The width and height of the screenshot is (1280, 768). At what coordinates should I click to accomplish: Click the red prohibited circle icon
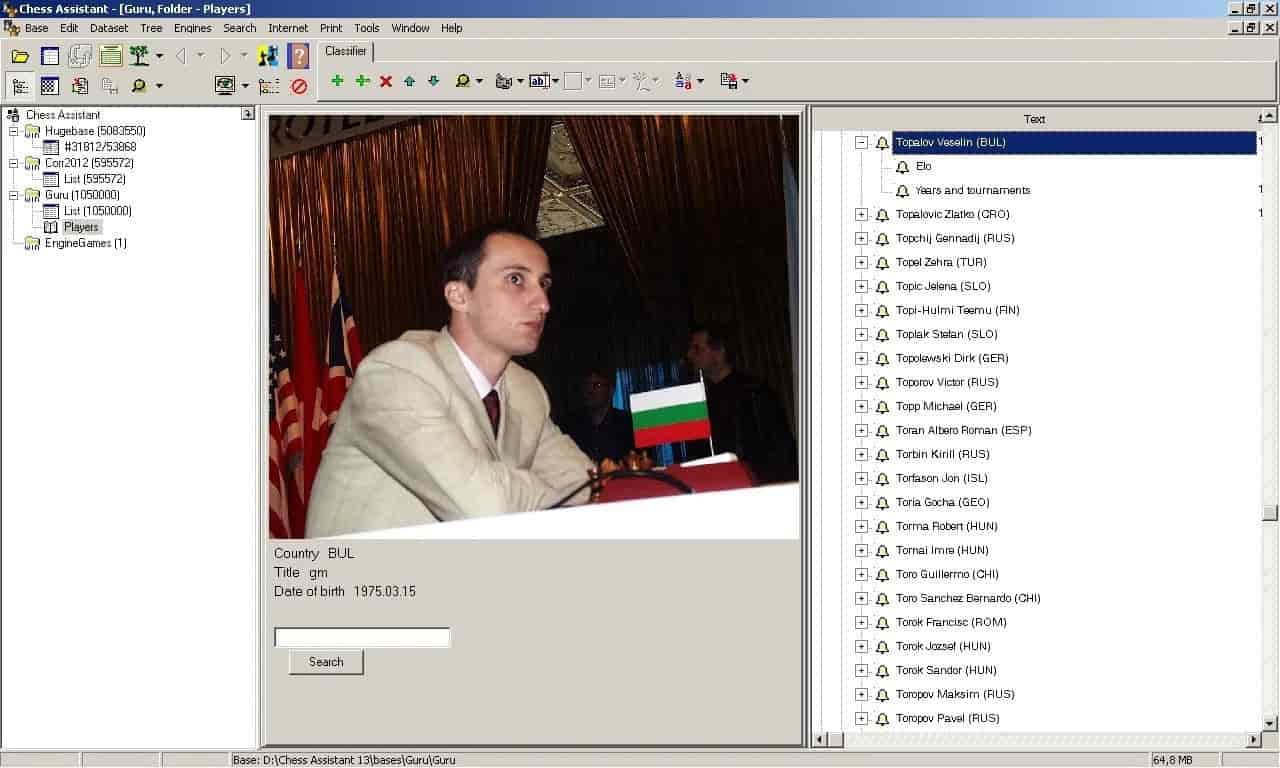(298, 86)
